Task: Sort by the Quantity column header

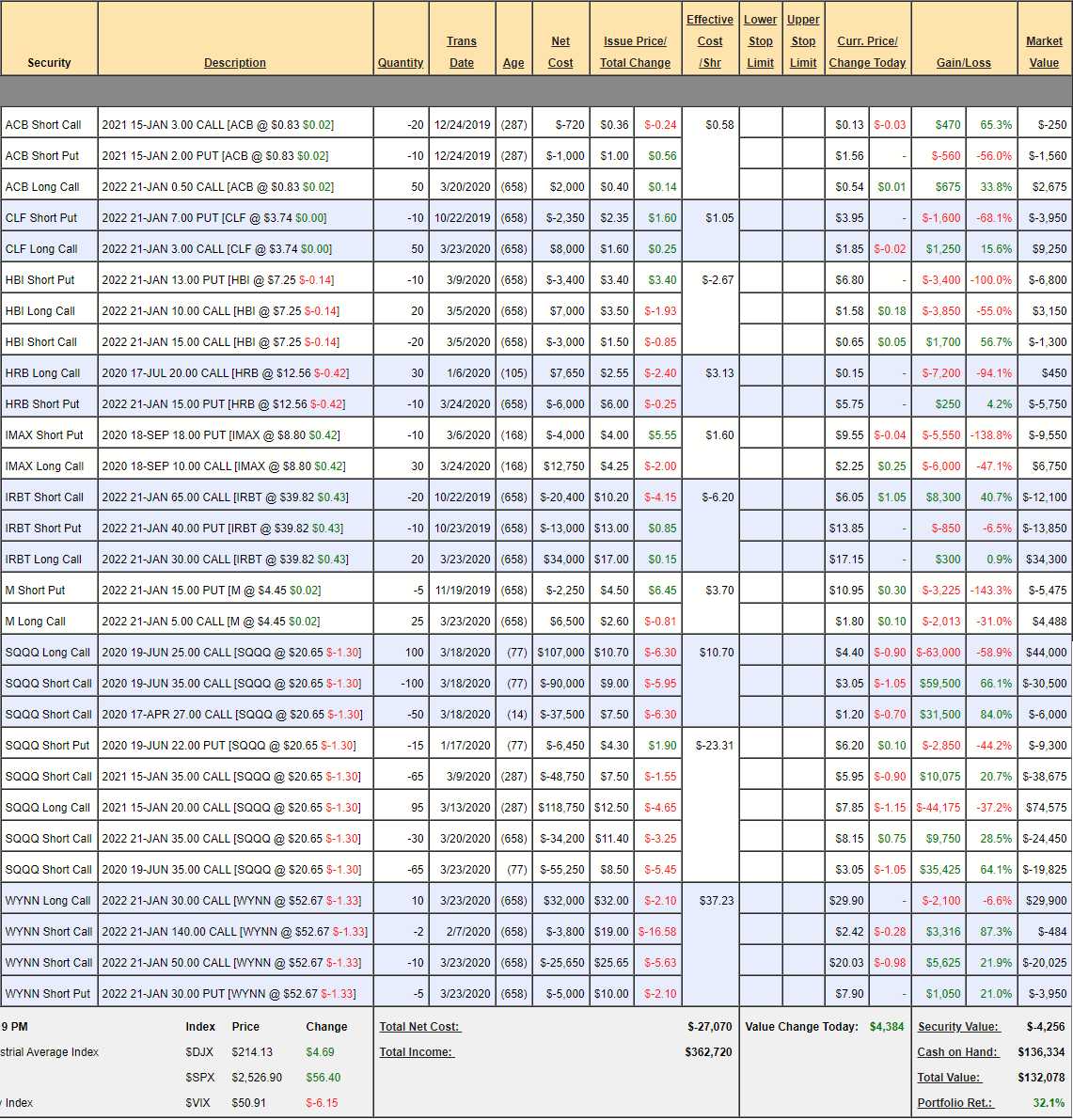Action: point(401,63)
